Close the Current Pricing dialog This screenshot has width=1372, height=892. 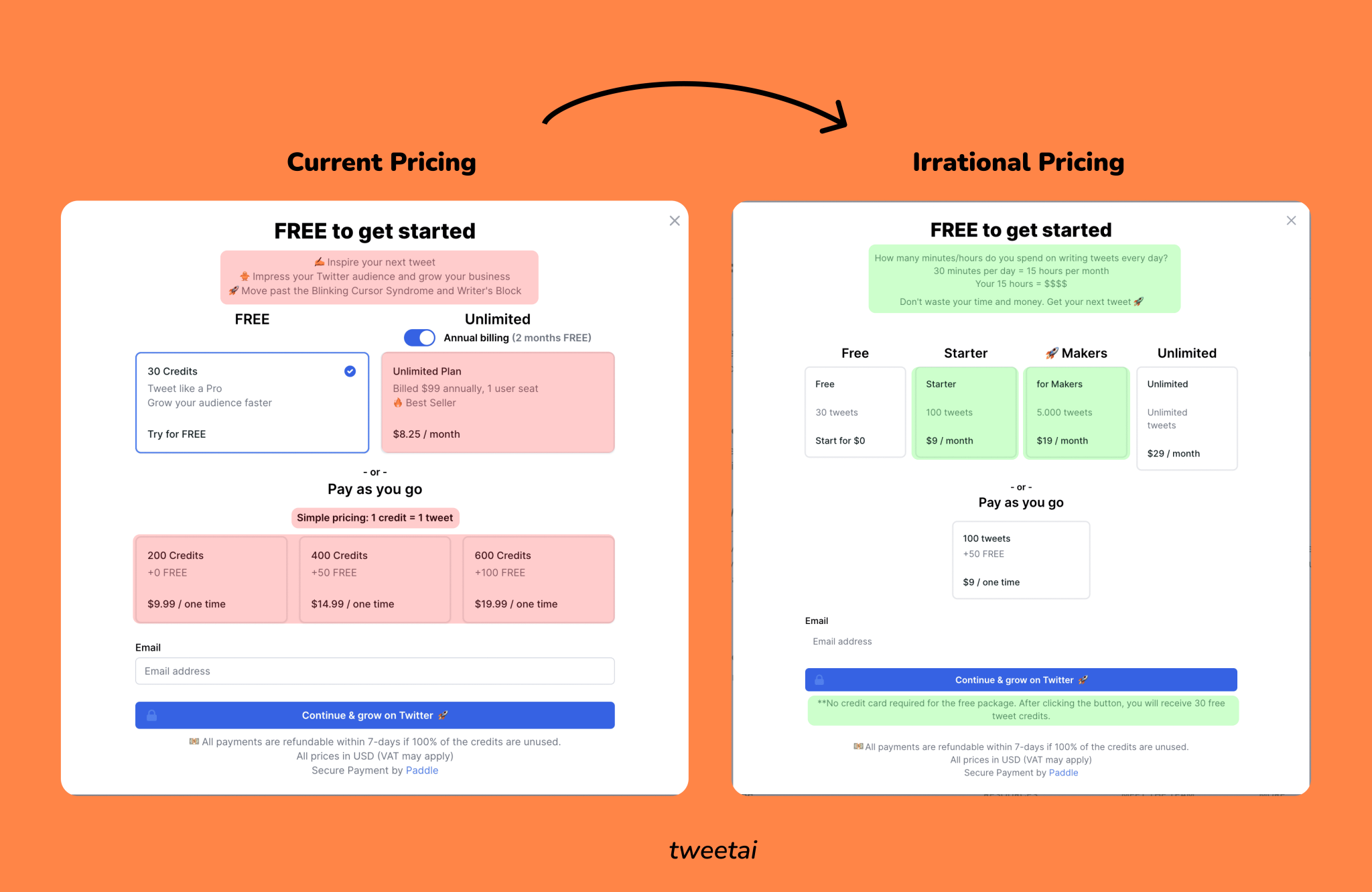click(675, 221)
